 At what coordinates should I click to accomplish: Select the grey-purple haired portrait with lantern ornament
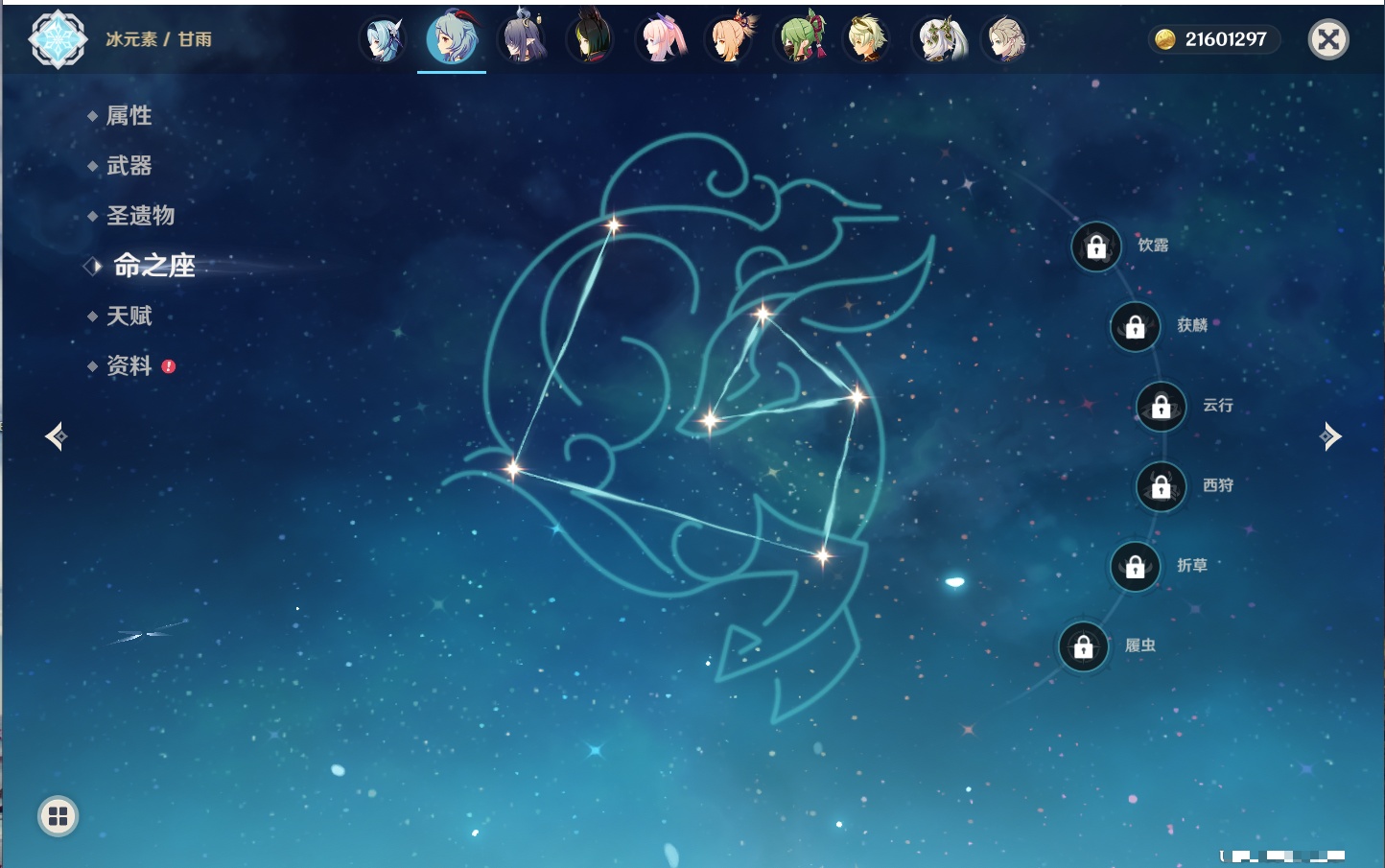point(522,40)
